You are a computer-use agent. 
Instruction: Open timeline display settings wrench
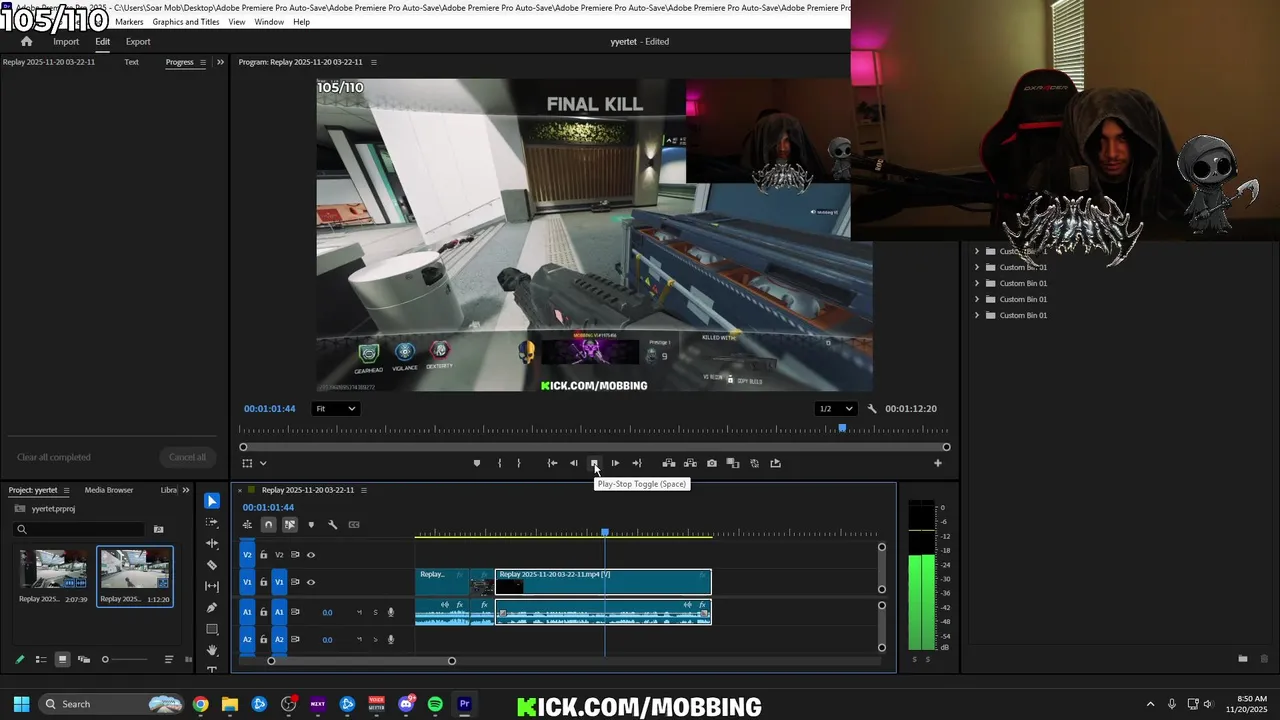pyautogui.click(x=332, y=525)
